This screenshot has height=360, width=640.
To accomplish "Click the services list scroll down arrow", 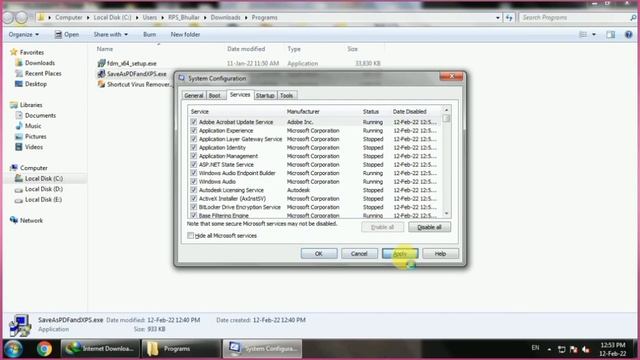I will click(446, 213).
